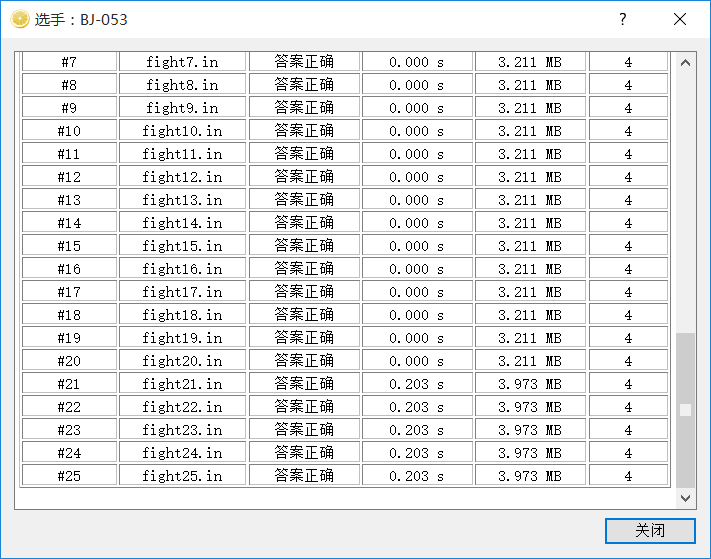The width and height of the screenshot is (711, 559).
Task: Click the score 4 in row #14
Action: [628, 223]
